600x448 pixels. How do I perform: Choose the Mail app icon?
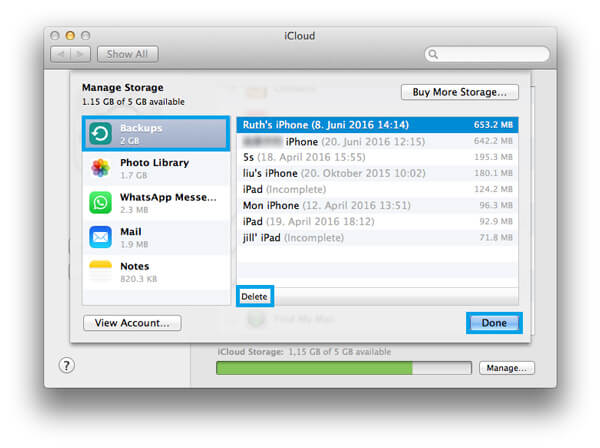tap(100, 237)
